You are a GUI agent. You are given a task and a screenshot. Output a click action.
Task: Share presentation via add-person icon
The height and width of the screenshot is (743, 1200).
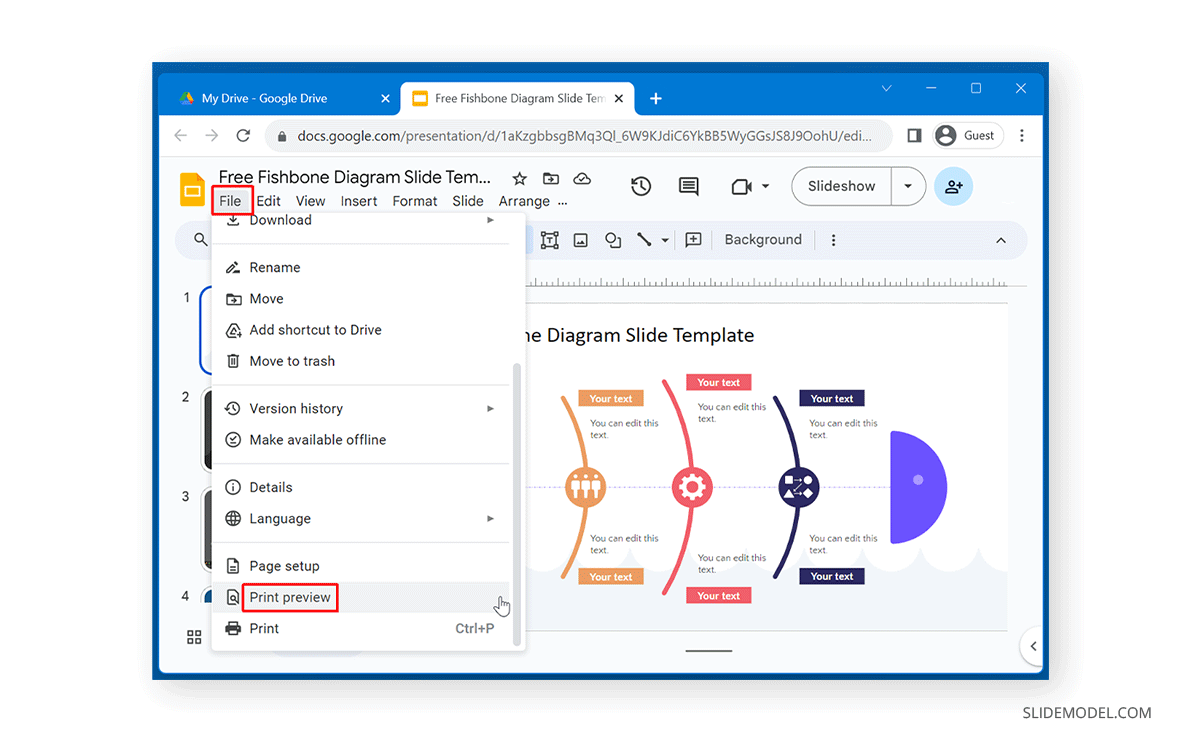tap(953, 186)
